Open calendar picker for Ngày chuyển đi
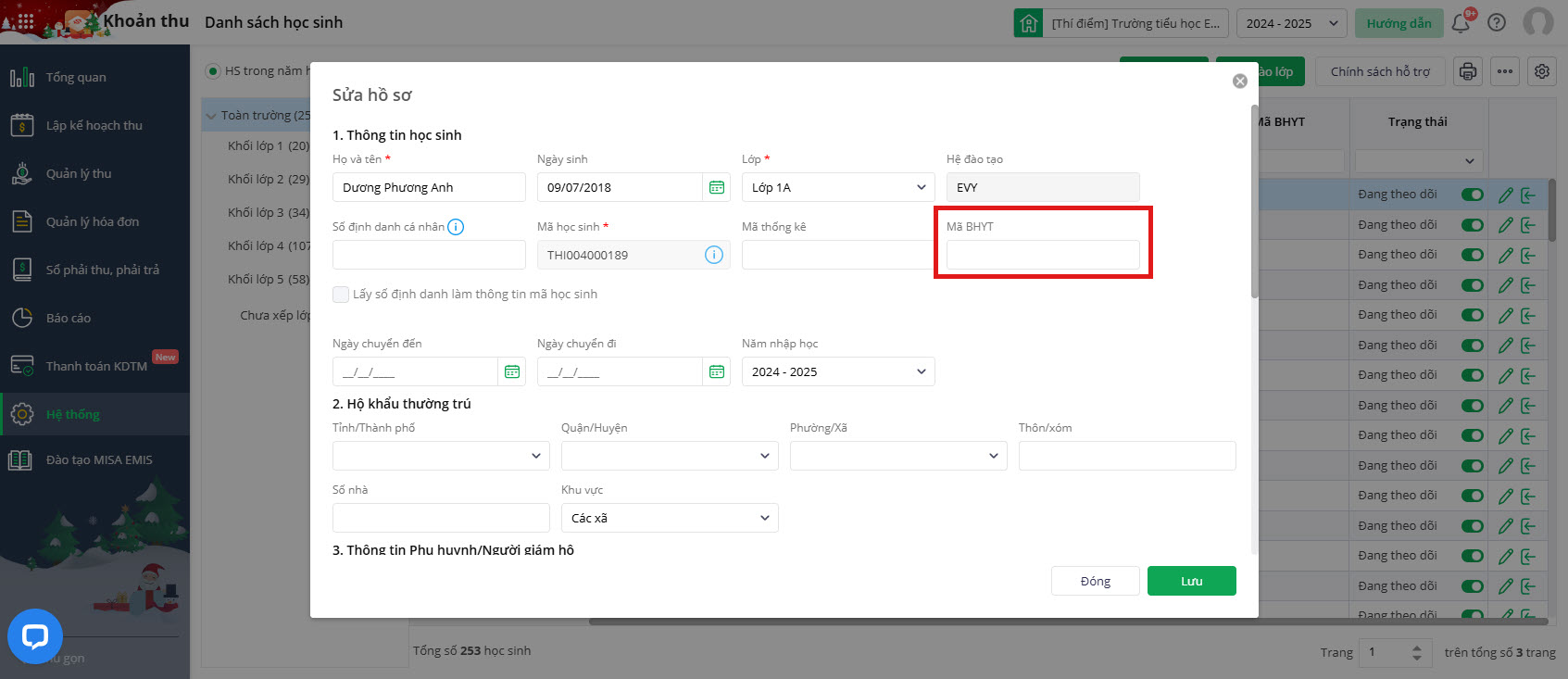Screen dimensions: 1568x679 (716, 371)
